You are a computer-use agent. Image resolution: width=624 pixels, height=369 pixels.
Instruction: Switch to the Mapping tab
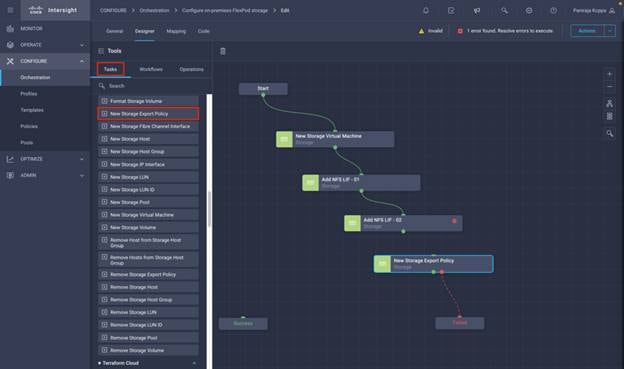tap(176, 31)
